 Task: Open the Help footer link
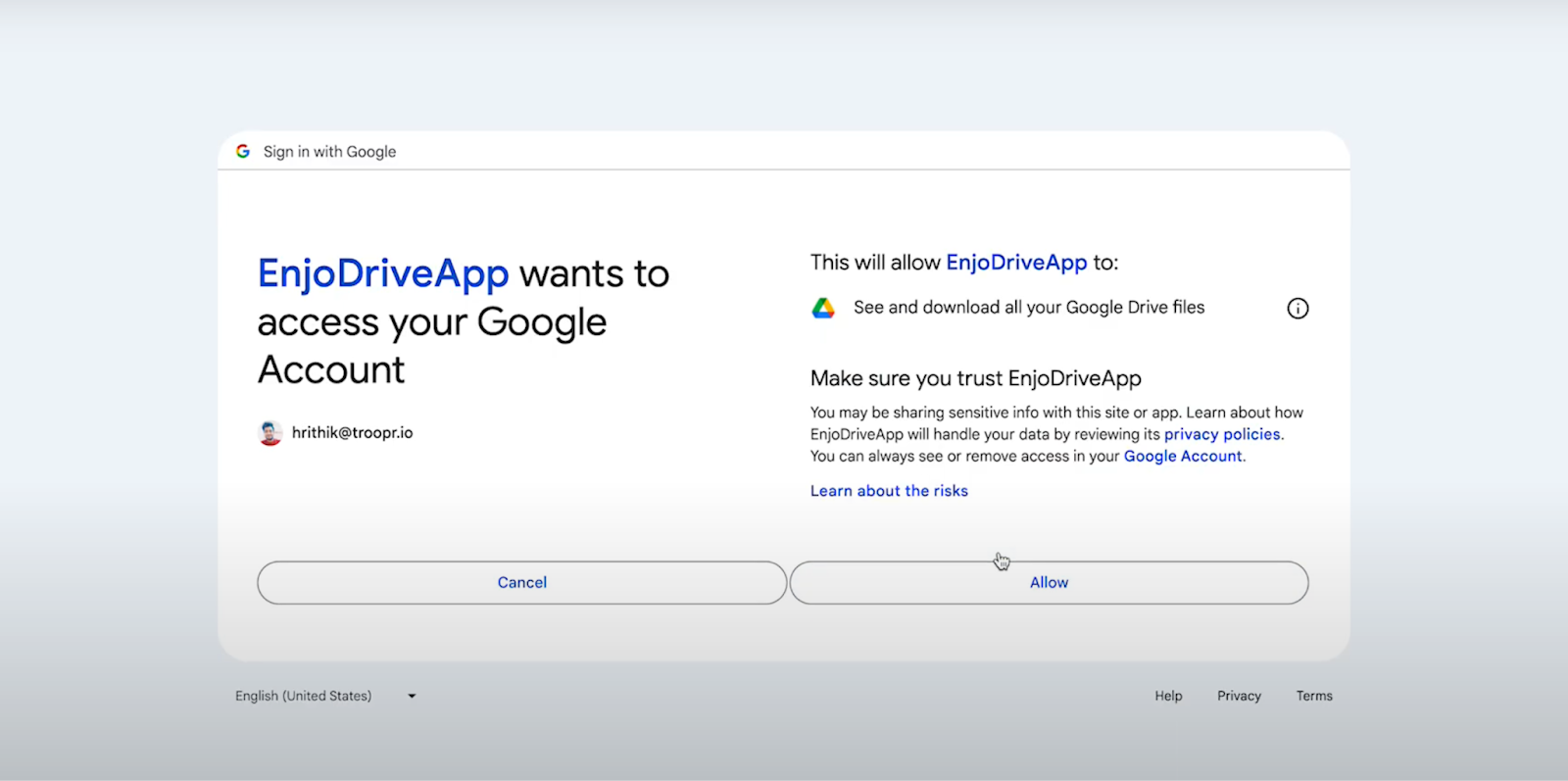1168,696
